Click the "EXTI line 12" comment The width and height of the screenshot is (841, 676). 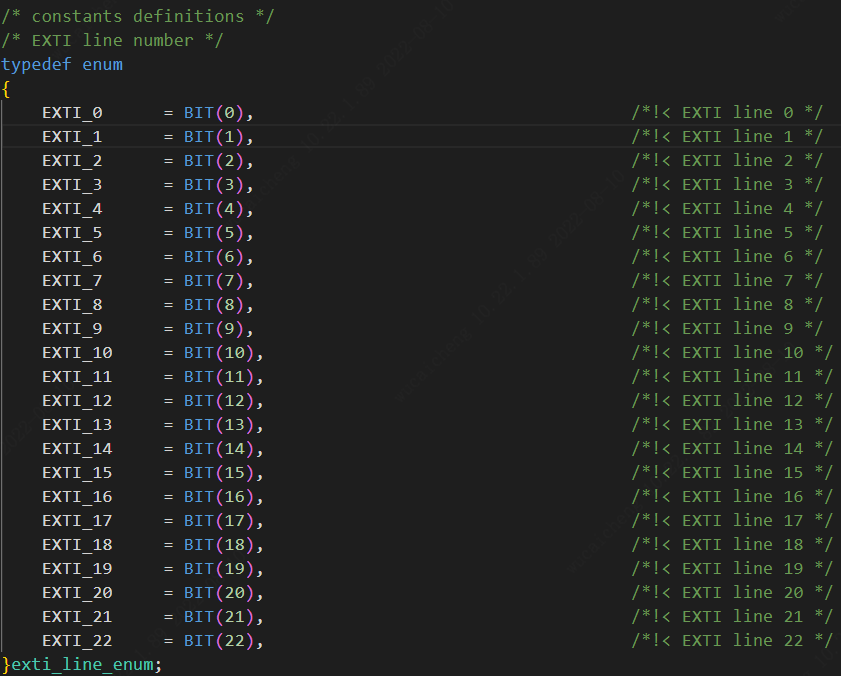tap(732, 400)
